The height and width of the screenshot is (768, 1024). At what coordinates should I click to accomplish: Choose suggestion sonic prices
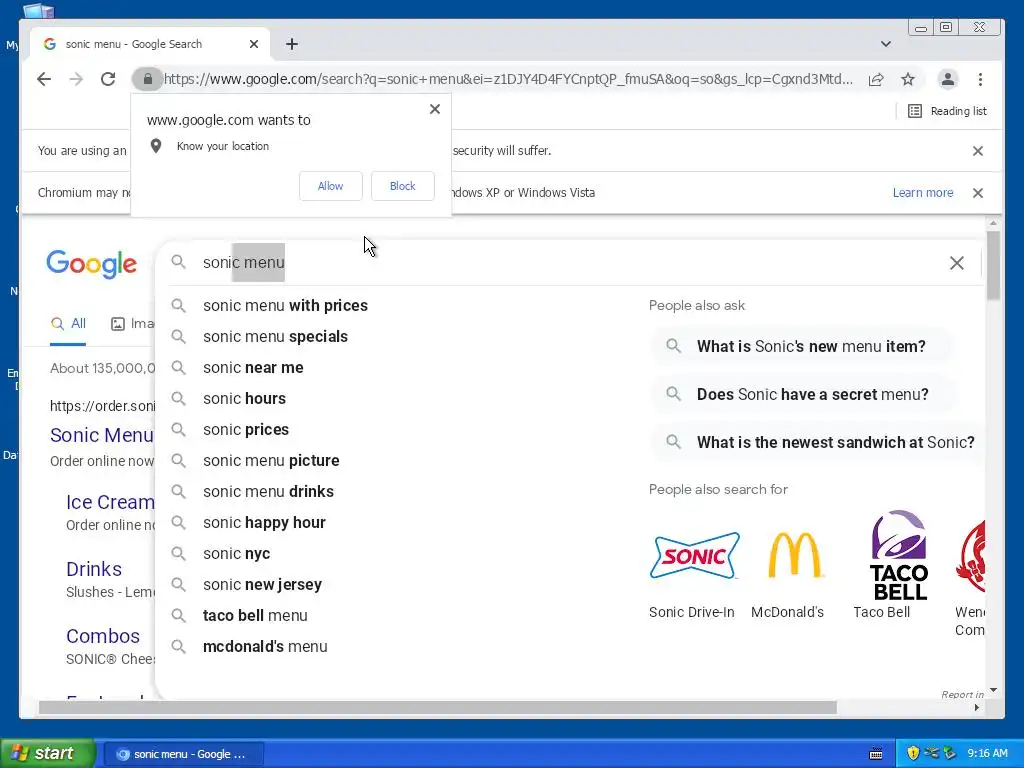pos(246,430)
